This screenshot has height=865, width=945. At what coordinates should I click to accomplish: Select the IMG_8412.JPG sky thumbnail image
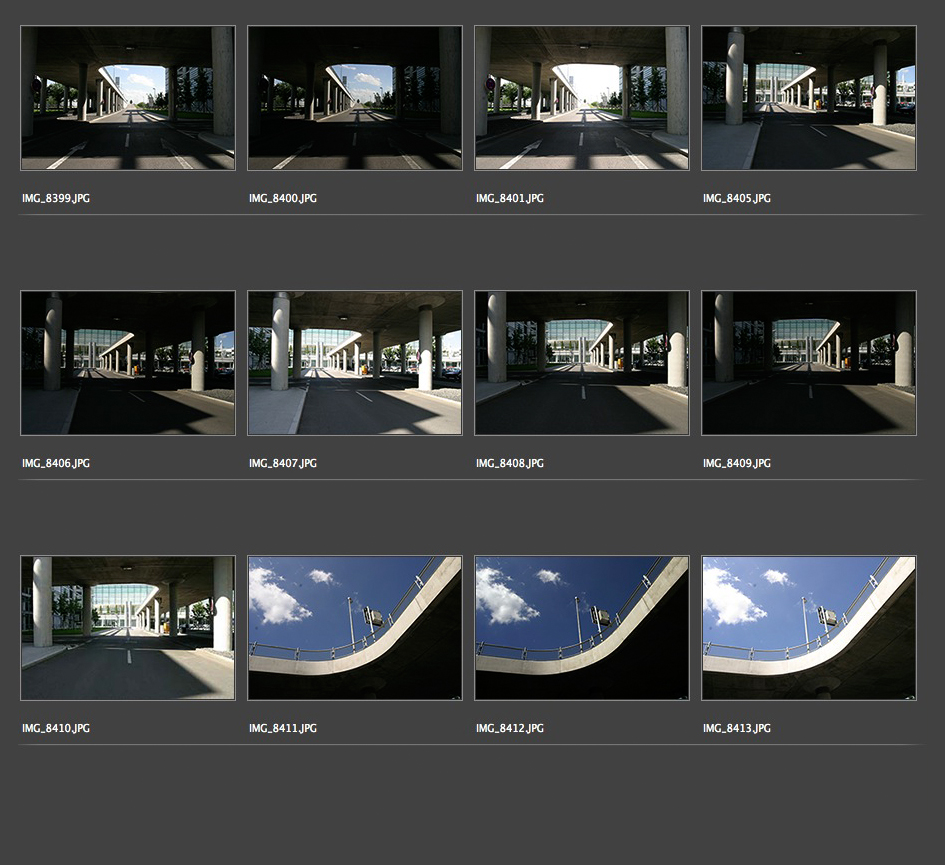[x=581, y=628]
